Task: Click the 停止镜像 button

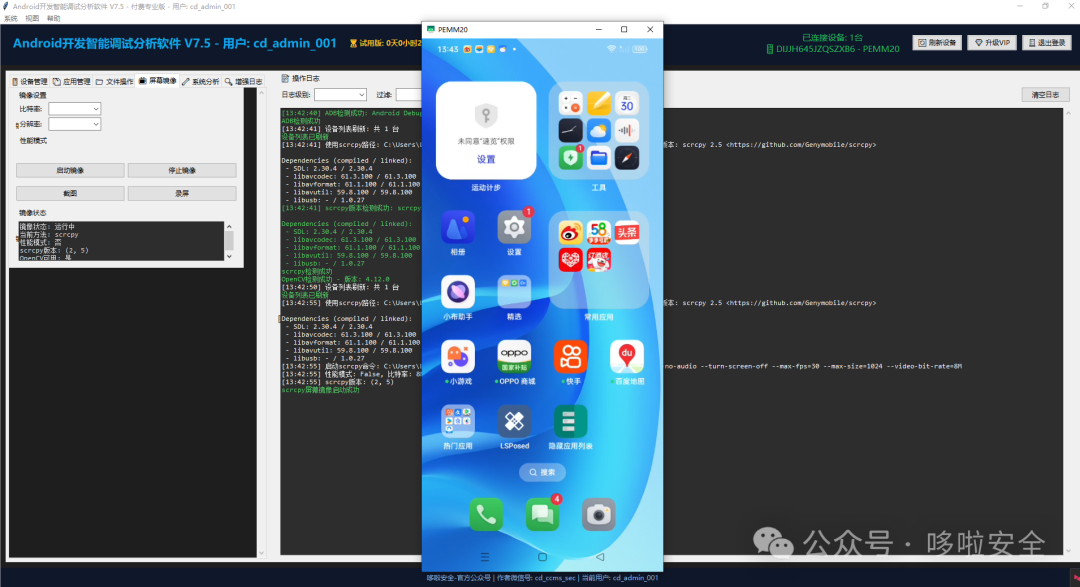Action: (x=182, y=170)
